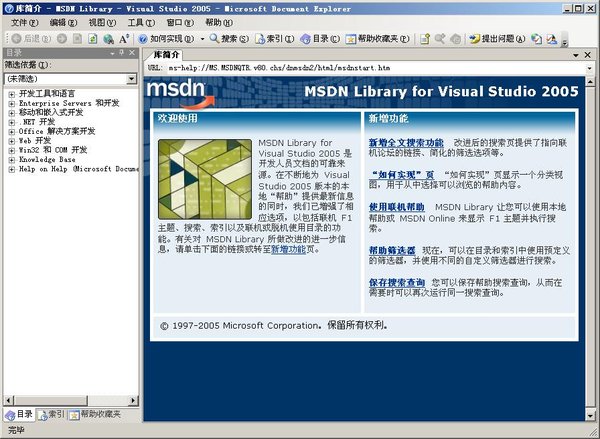The width and height of the screenshot is (600, 439).
Task: Open the URL field dropdown arrow
Action: pyautogui.click(x=590, y=69)
